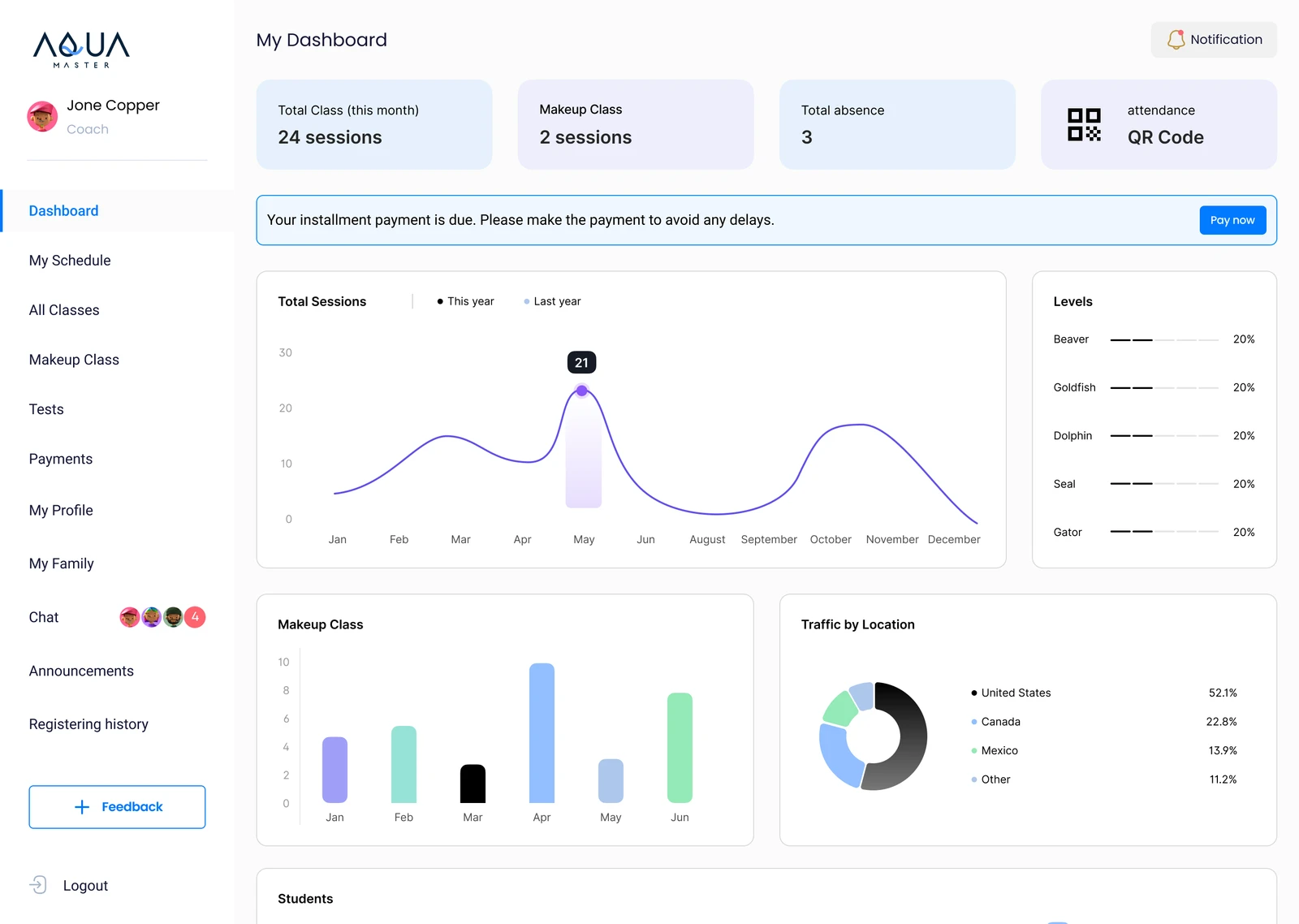Viewport: 1299px width, 924px height.
Task: Click the May data point on the chart
Action: point(582,391)
